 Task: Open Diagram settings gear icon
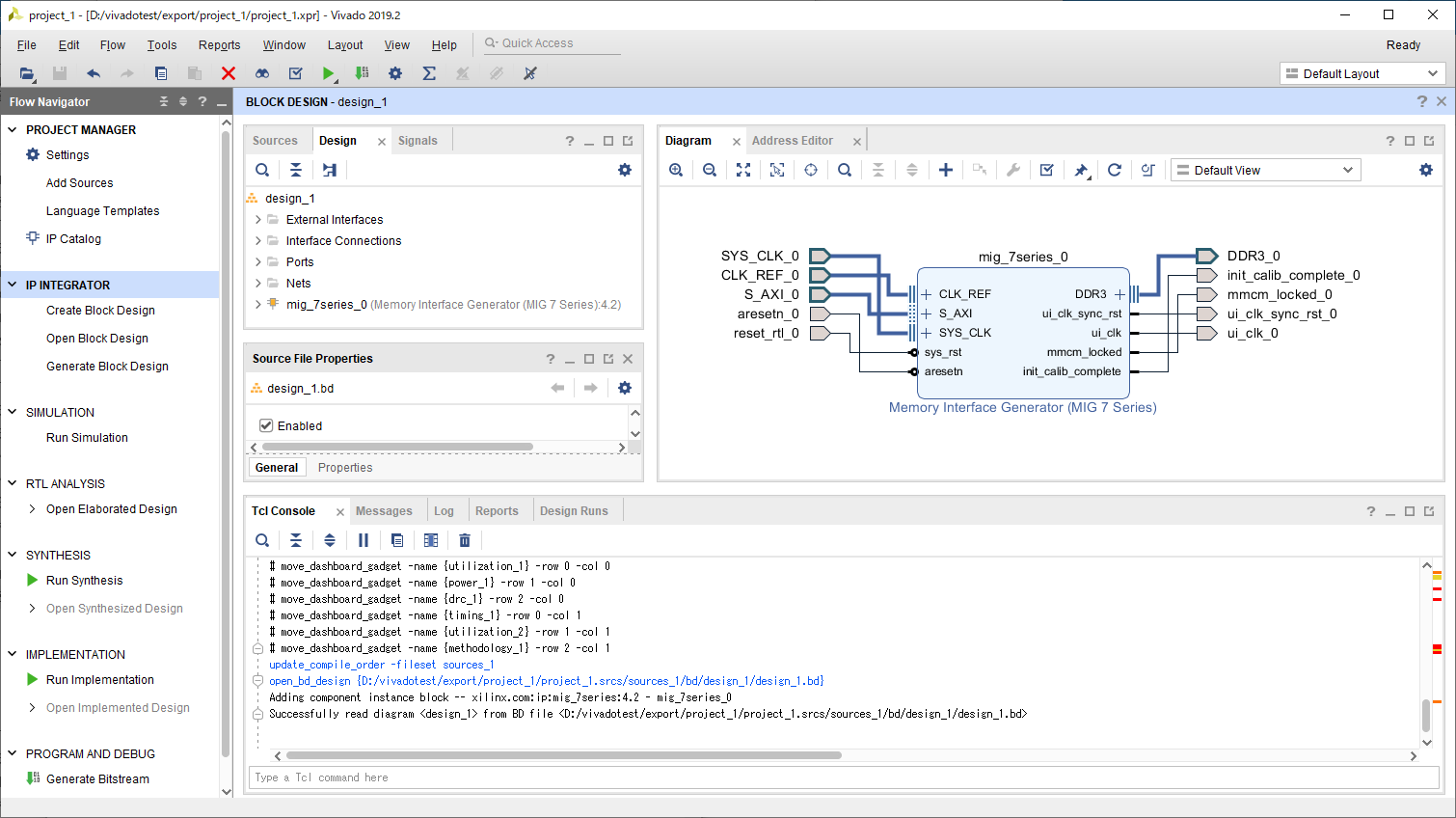click(1426, 170)
